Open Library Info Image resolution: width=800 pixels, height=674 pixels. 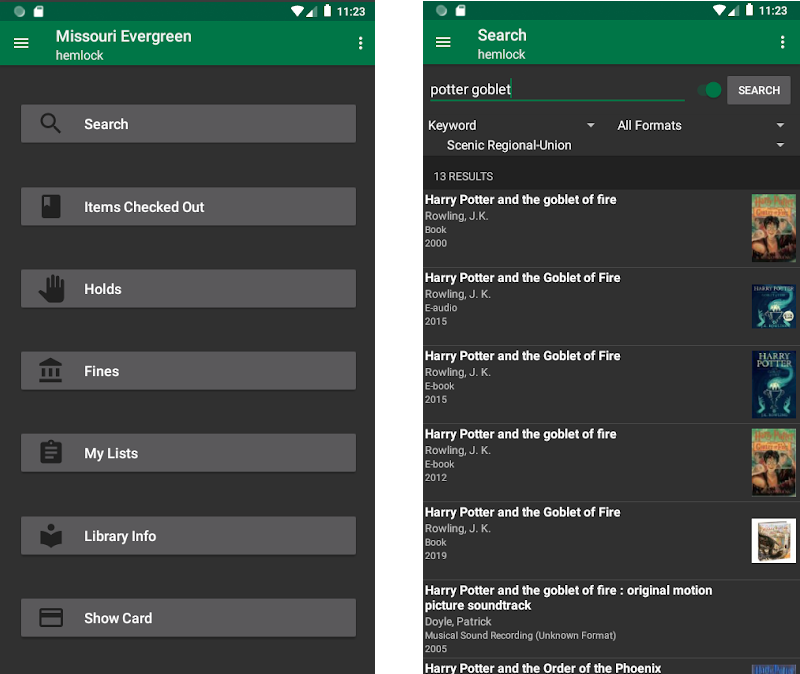[188, 536]
